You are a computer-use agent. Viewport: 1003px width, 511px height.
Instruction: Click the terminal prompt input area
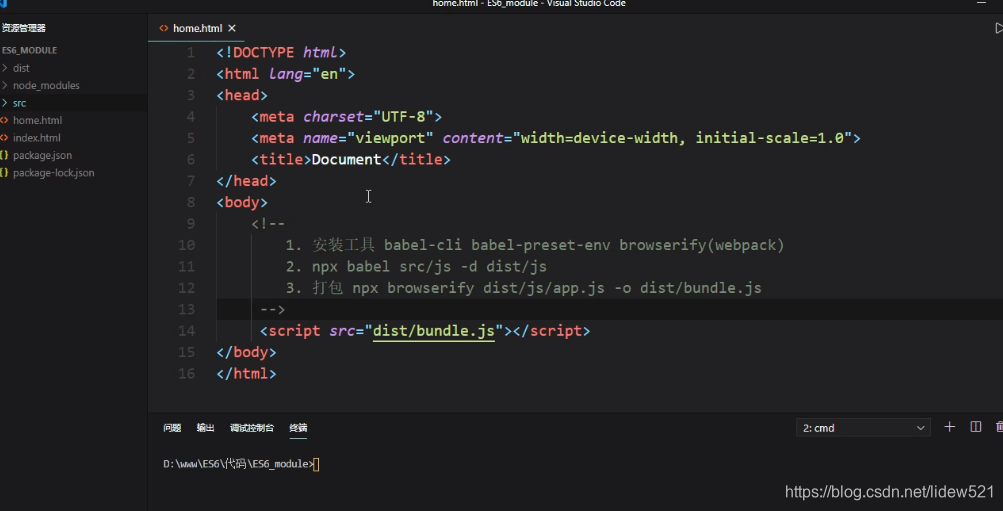[316, 464]
